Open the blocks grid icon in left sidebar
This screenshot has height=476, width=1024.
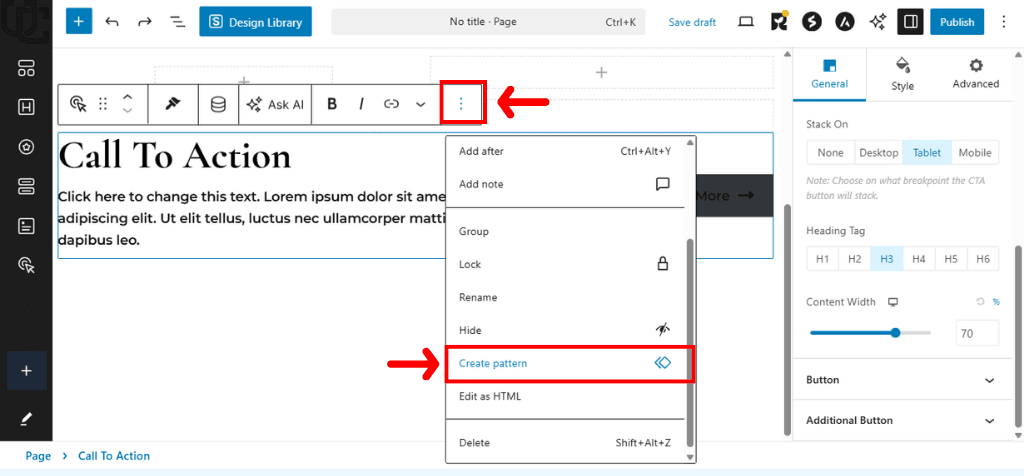26,69
